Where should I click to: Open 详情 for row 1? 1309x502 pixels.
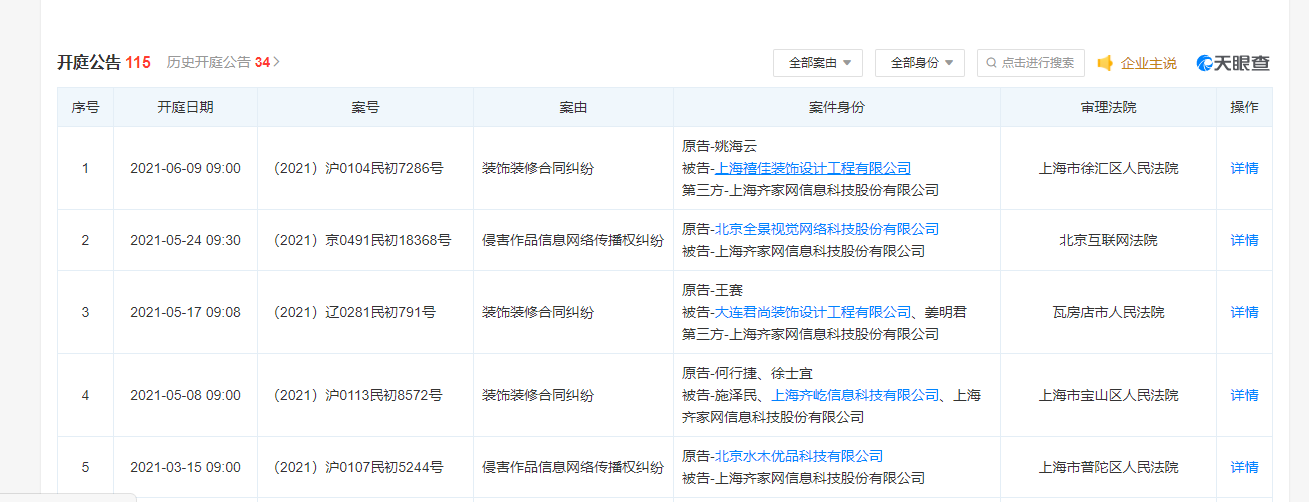(x=1244, y=168)
